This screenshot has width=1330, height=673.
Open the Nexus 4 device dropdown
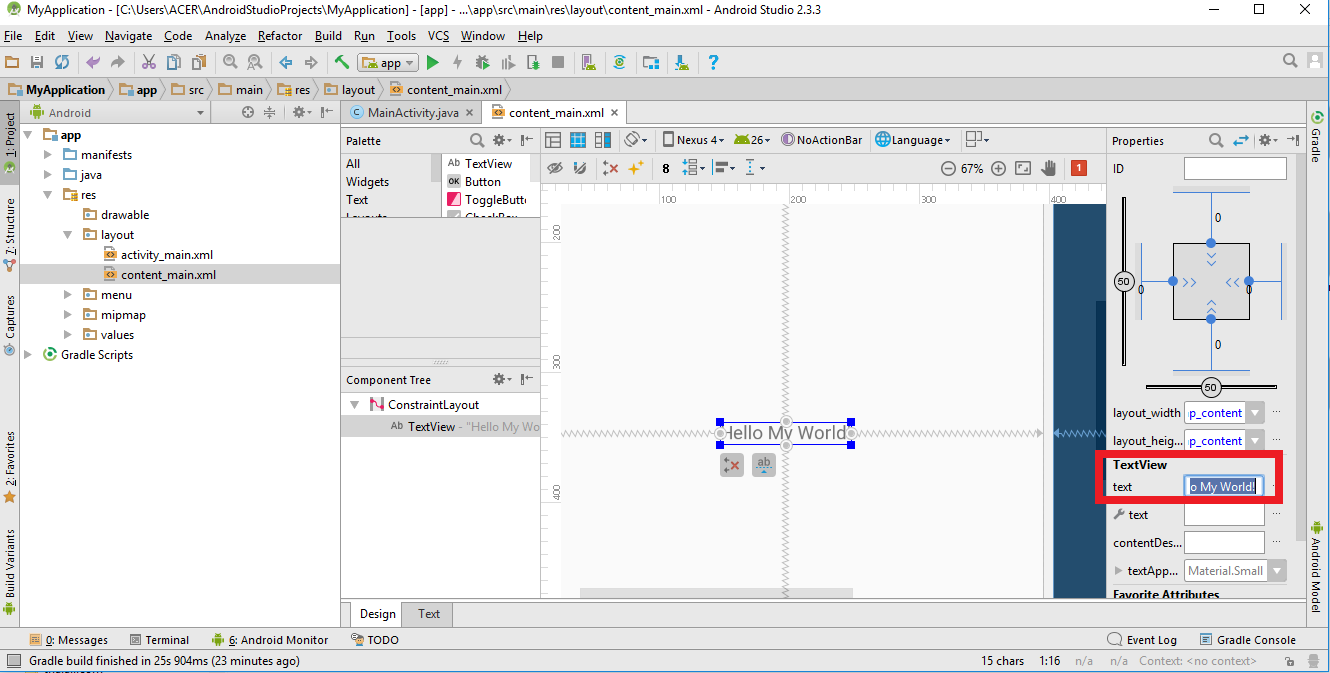coord(693,140)
